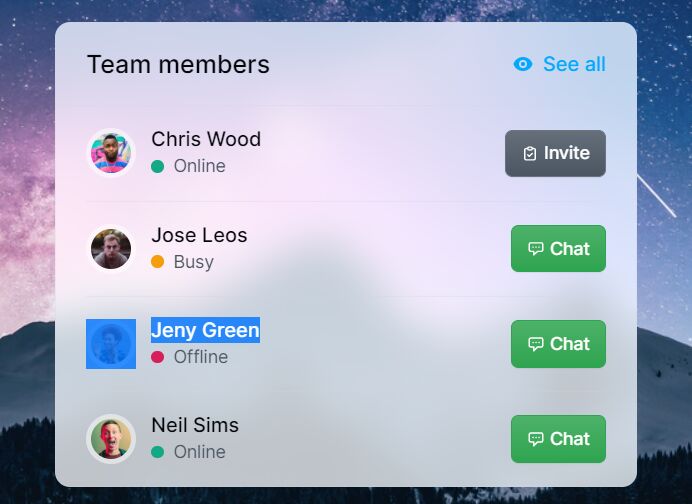Viewport: 692px width, 504px height.
Task: Click Jeny Green's highlighted avatar
Action: tap(111, 344)
